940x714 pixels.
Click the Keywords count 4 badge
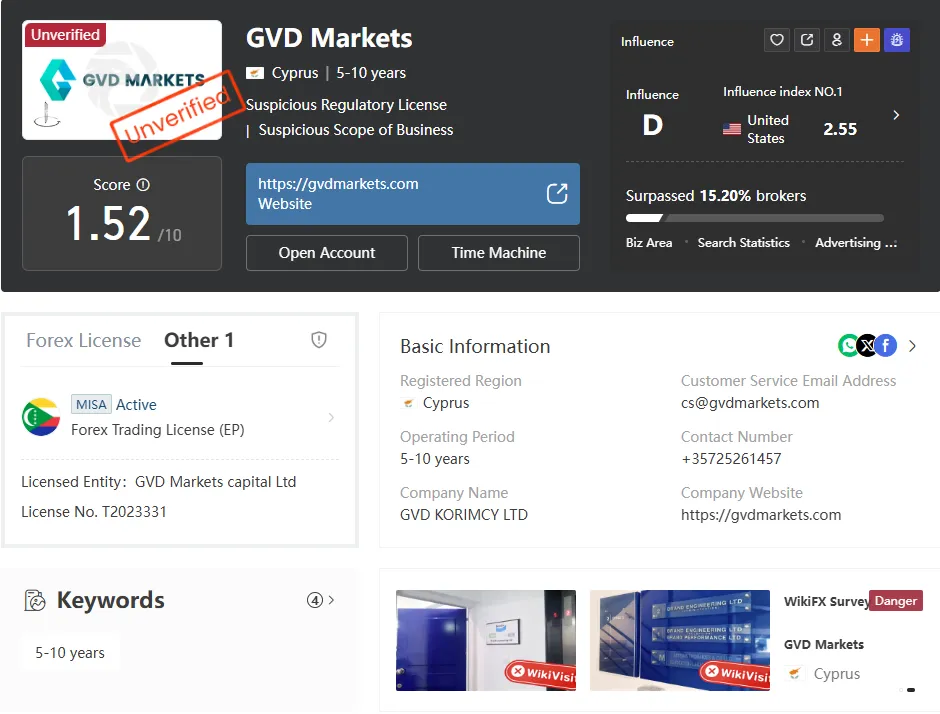tap(315, 600)
